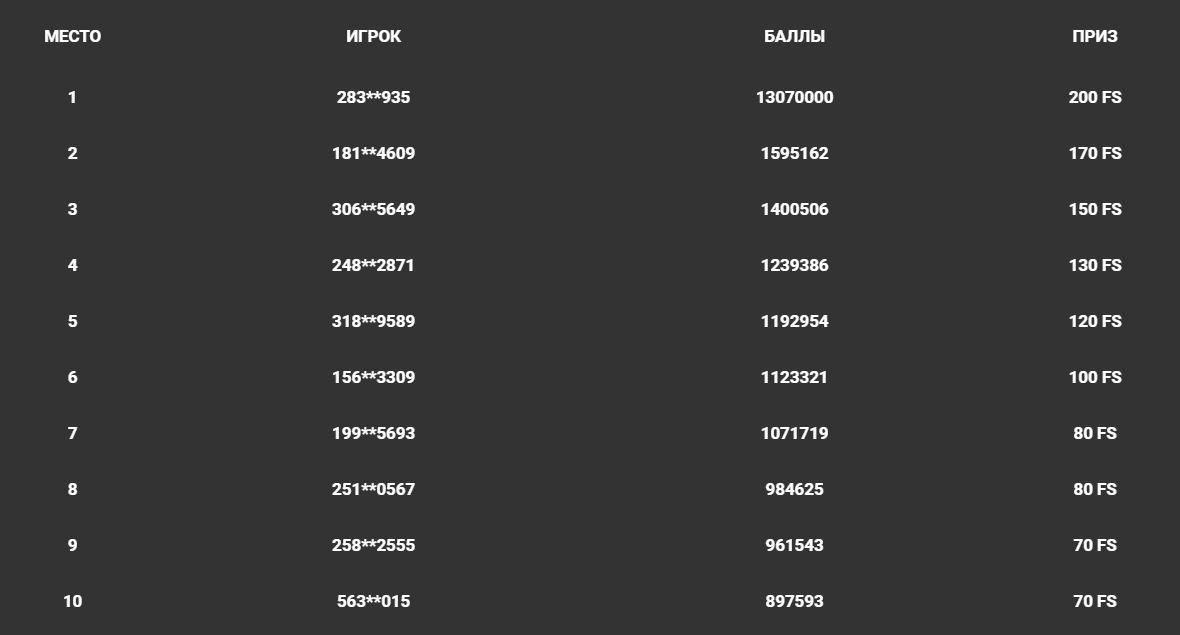Click the score 1400506
The height and width of the screenshot is (635, 1180).
click(794, 209)
